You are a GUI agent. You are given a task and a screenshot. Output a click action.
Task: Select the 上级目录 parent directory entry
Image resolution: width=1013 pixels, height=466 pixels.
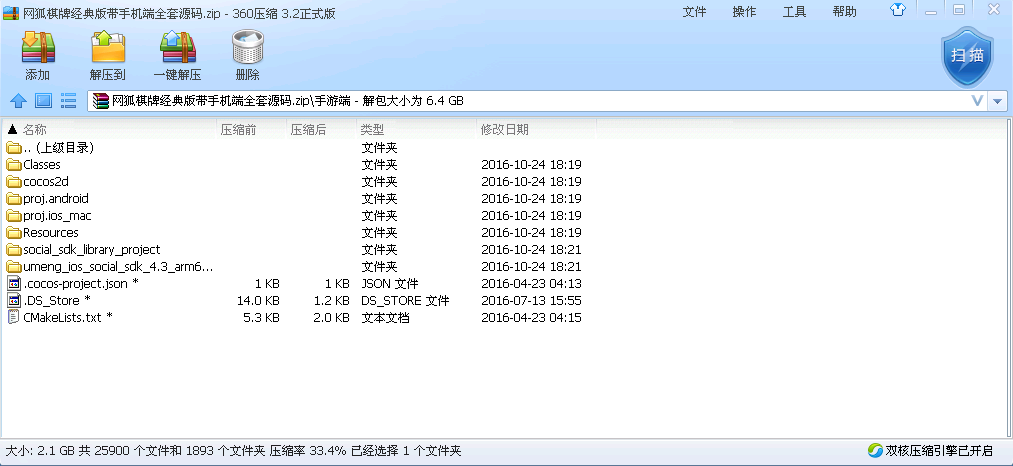pyautogui.click(x=58, y=147)
